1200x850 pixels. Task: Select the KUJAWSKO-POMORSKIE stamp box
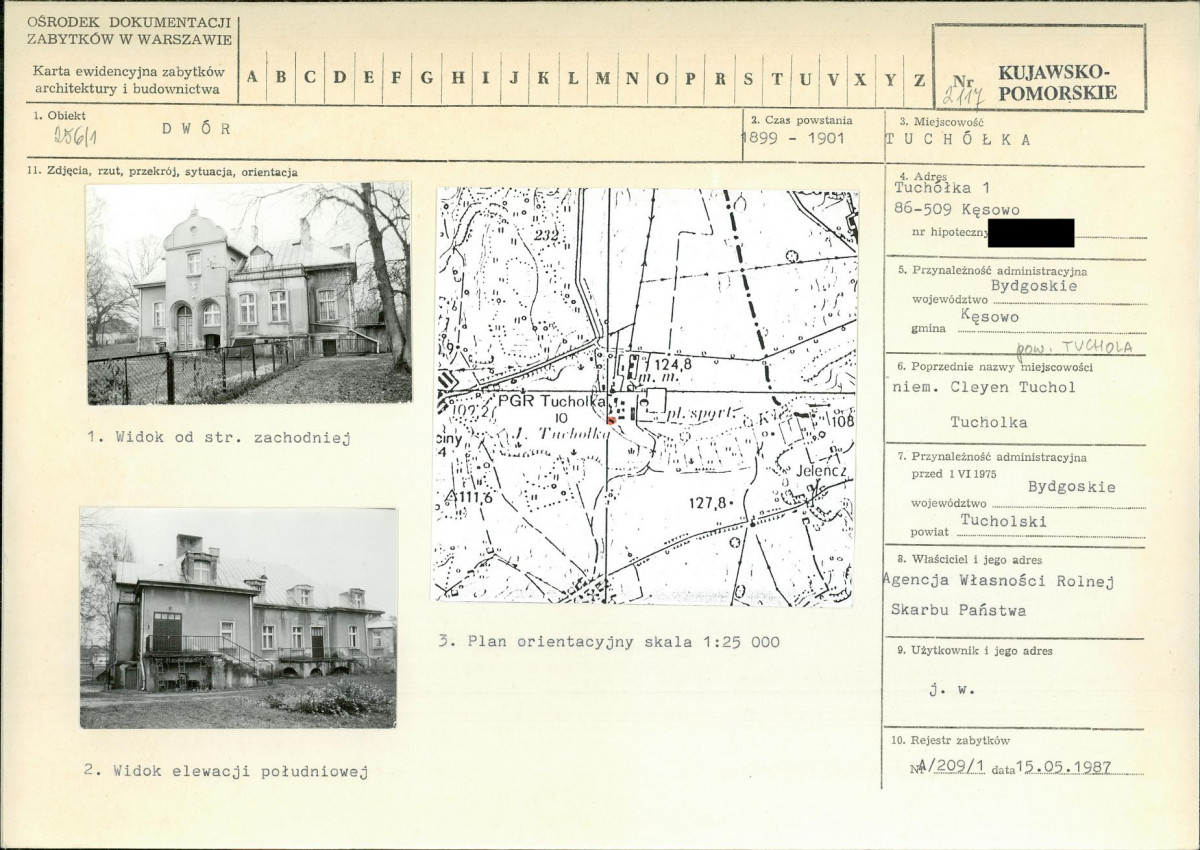click(x=1040, y=67)
